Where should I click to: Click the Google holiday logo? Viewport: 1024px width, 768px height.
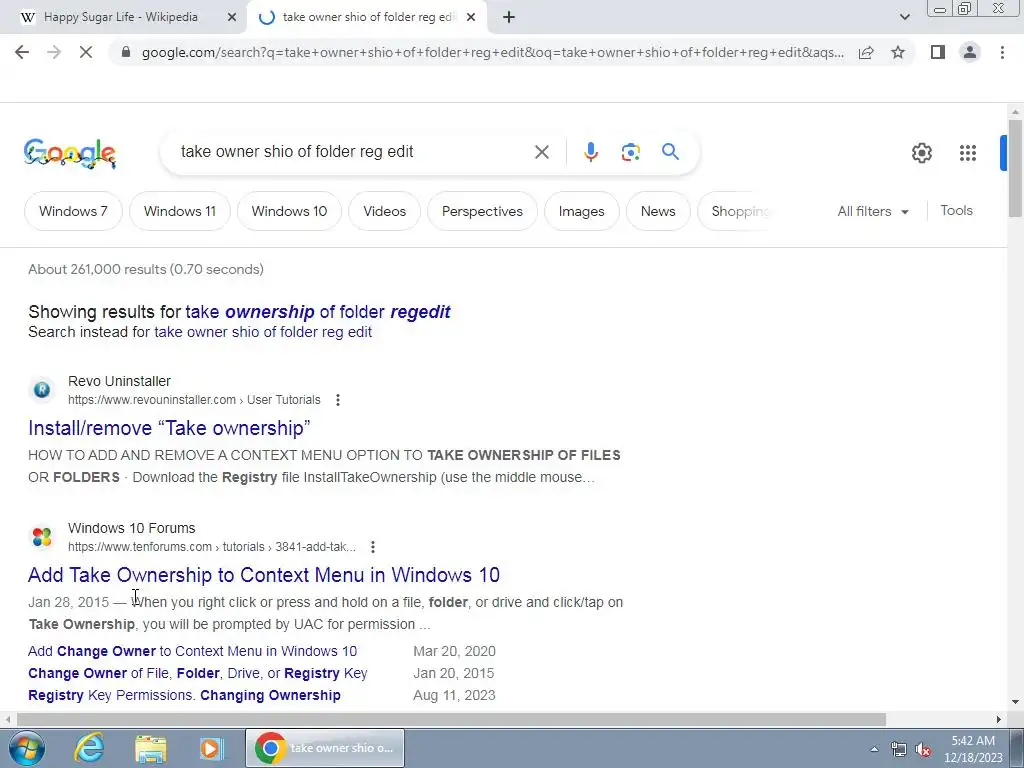coord(70,153)
